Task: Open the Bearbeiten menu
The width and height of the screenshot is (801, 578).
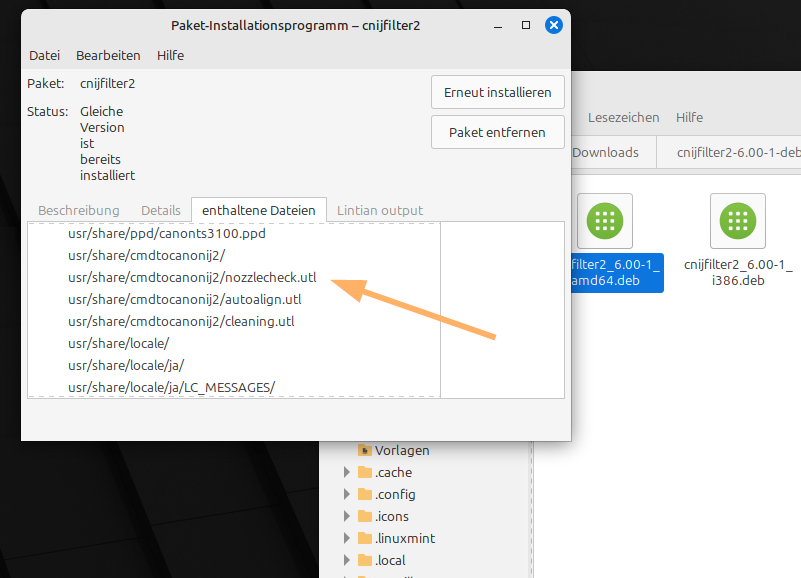Action: click(x=108, y=55)
